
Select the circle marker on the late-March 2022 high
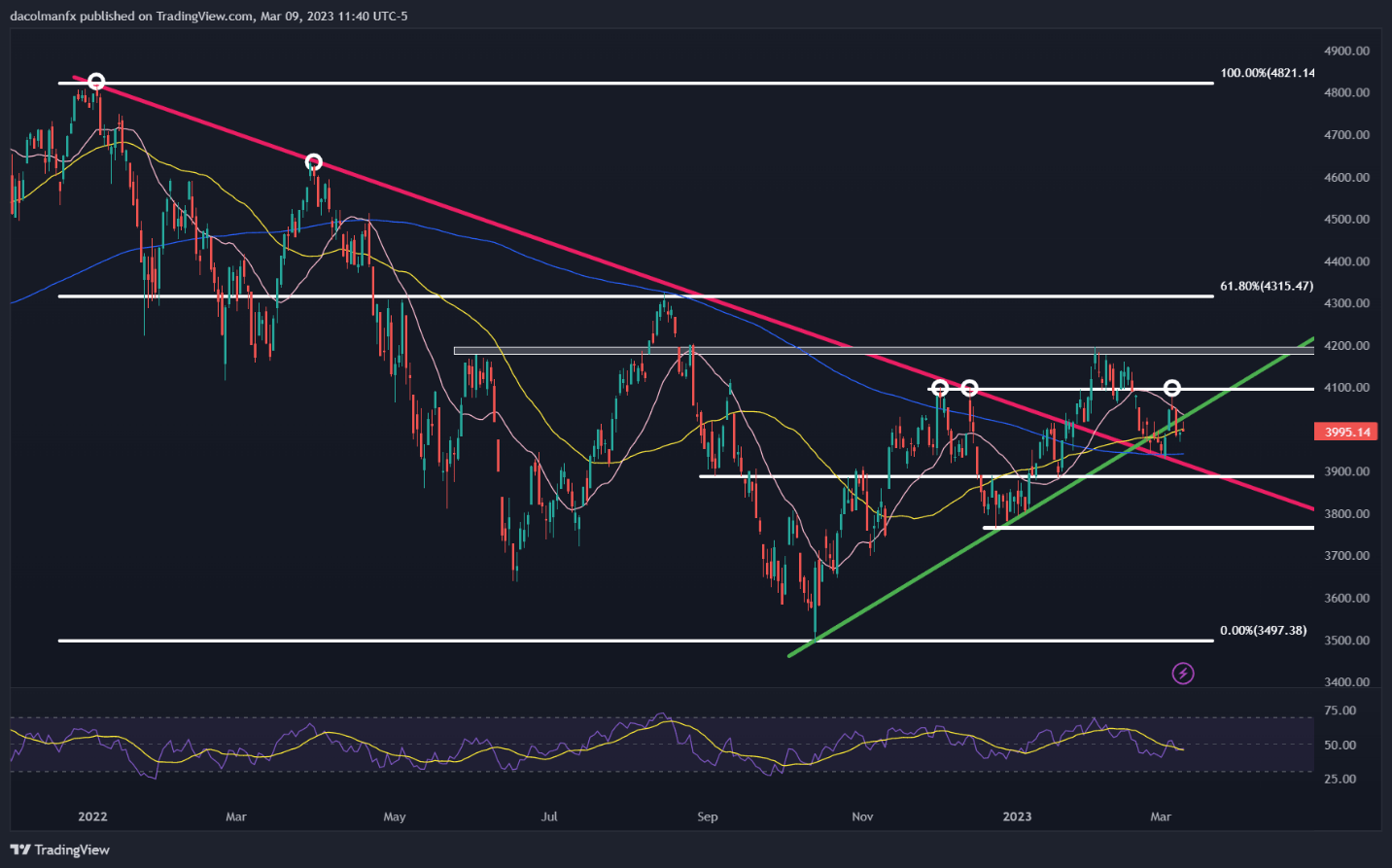coord(313,162)
